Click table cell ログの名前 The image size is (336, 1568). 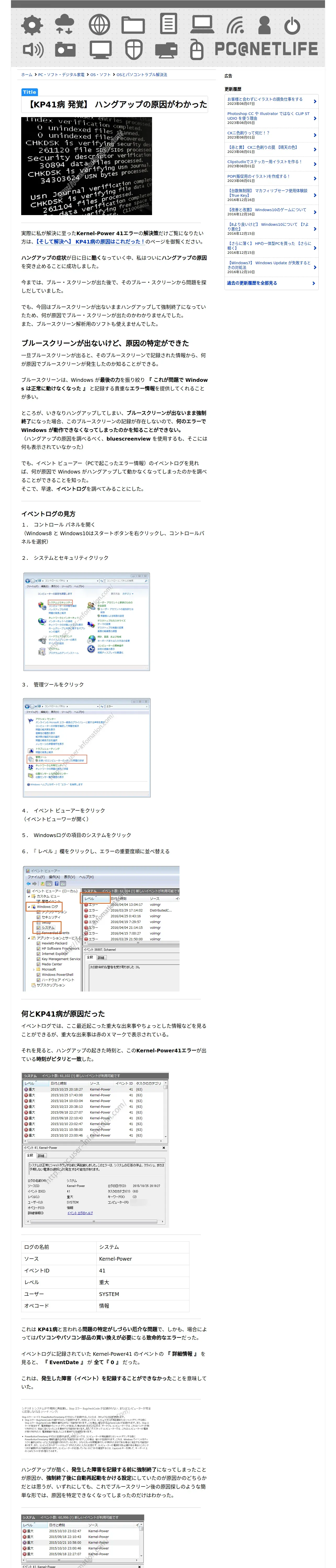click(59, 1247)
